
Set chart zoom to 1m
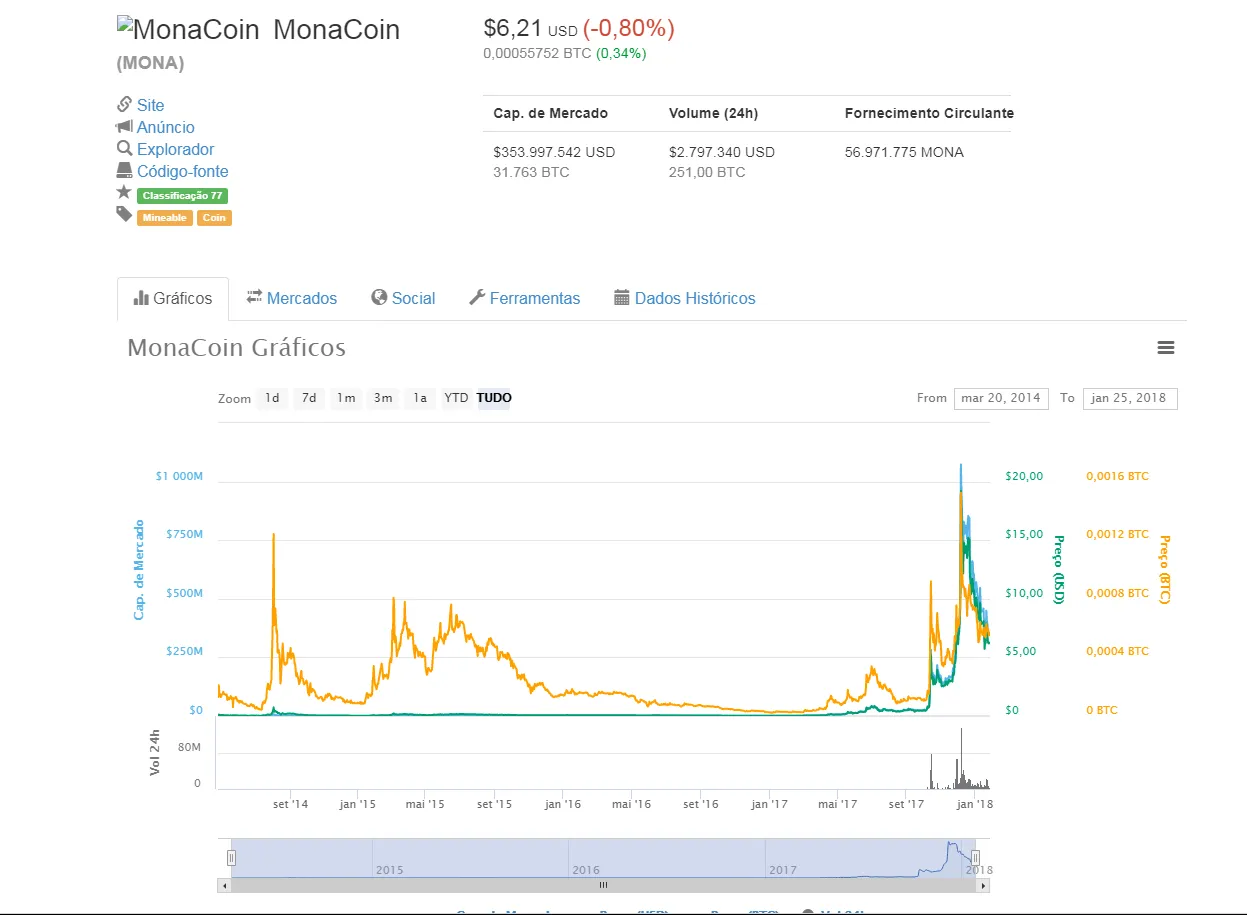coord(346,398)
